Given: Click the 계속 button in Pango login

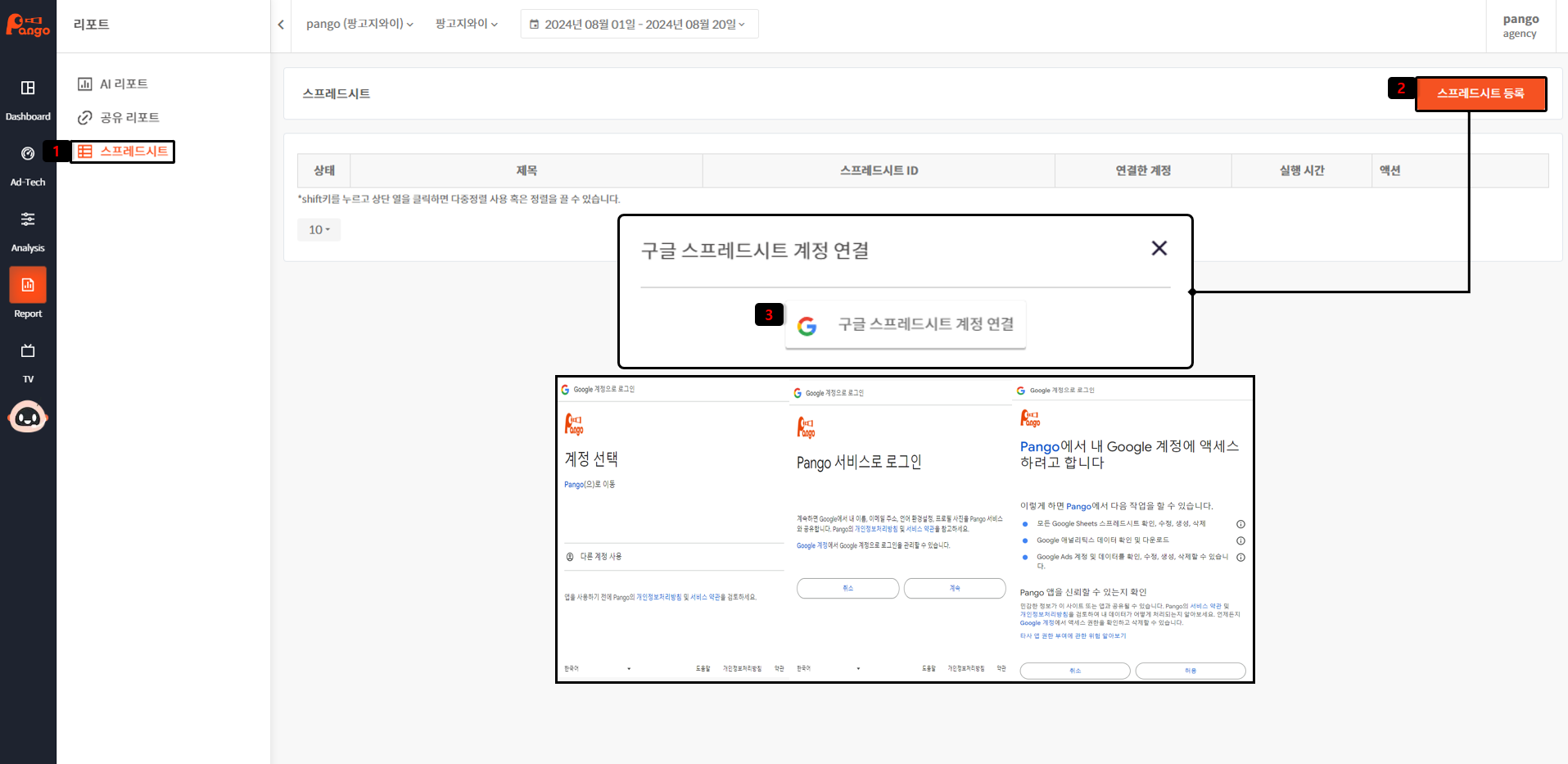Looking at the screenshot, I should click(955, 588).
